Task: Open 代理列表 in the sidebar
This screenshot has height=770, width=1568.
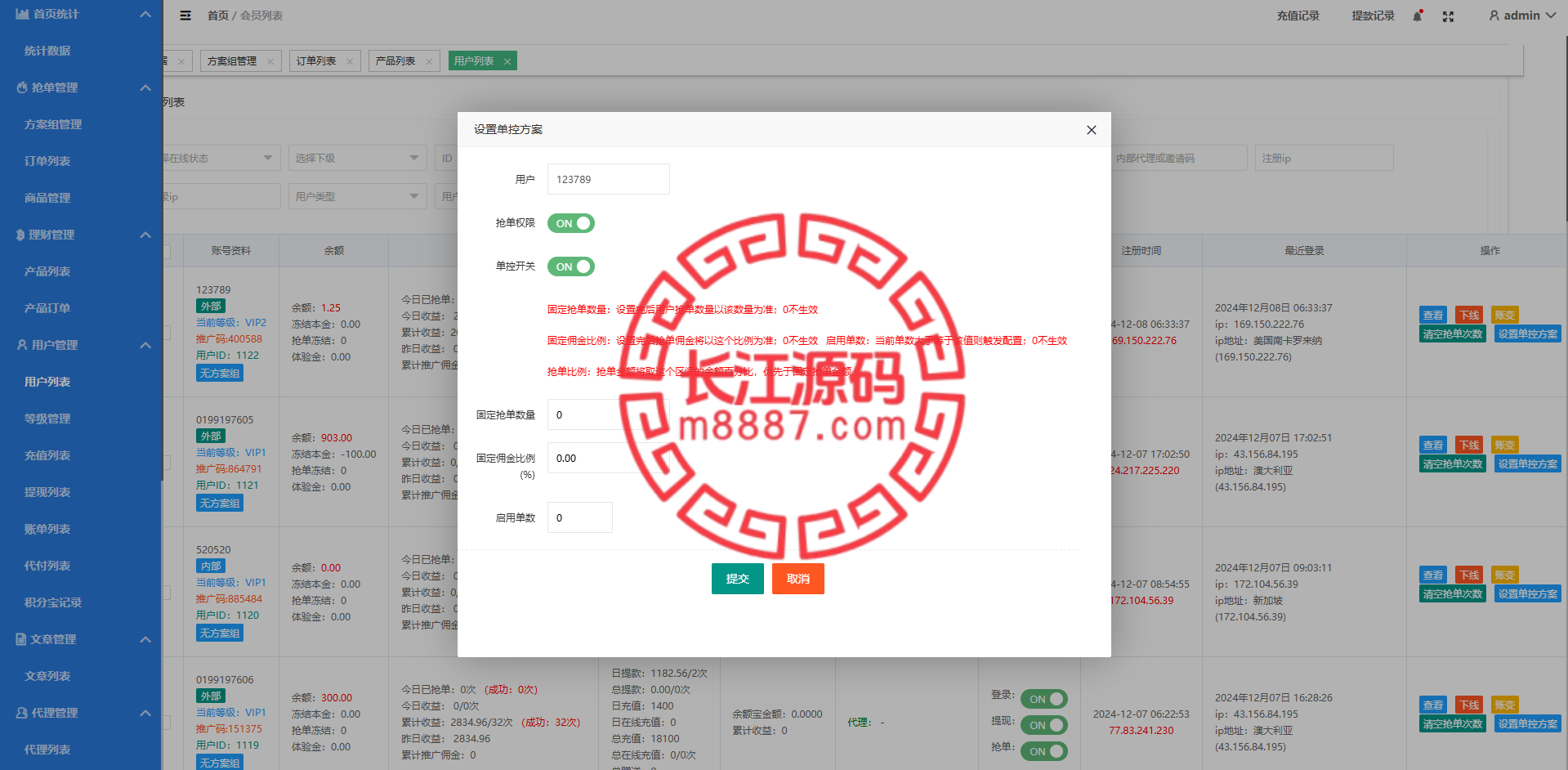Action: 47,750
